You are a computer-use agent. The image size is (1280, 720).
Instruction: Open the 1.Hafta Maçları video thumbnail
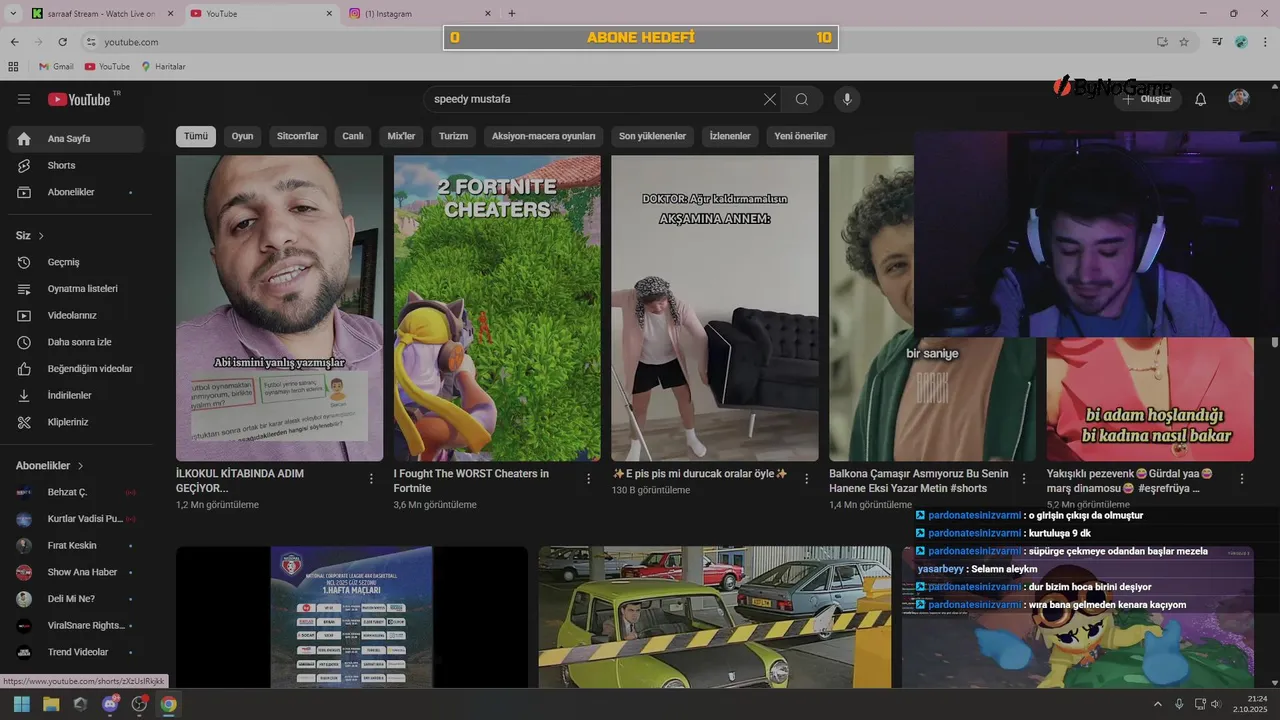[x=352, y=617]
